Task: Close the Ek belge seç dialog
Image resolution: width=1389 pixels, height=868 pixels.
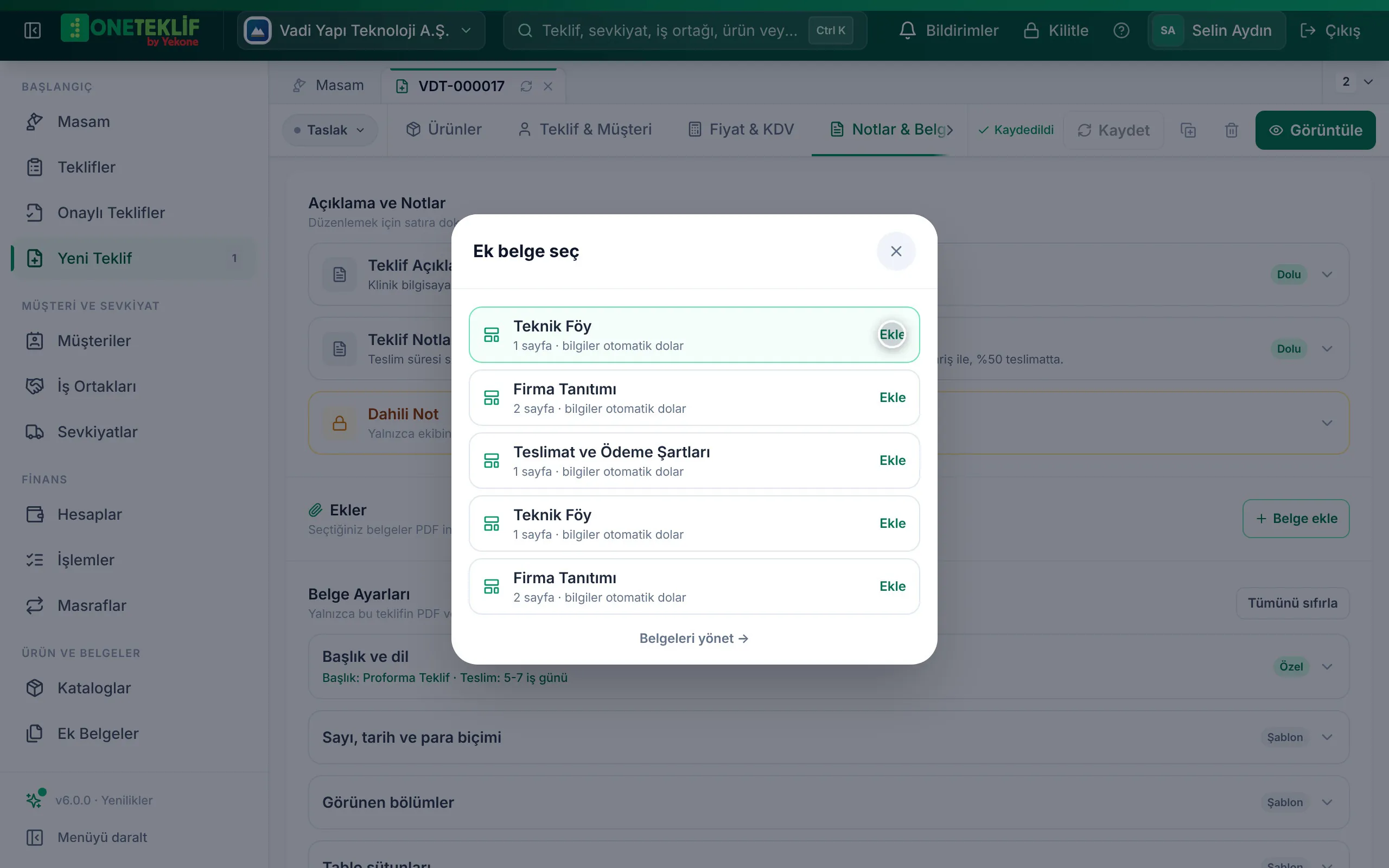Action: click(896, 251)
